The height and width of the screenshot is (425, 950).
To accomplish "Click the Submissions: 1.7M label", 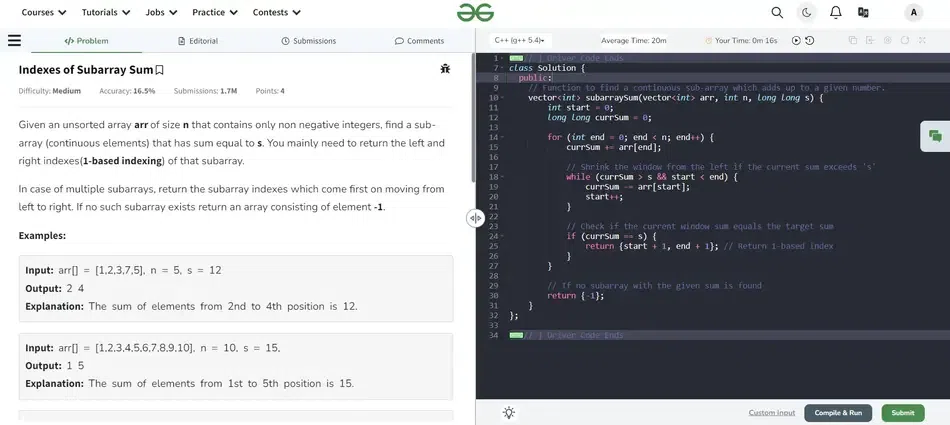I will [205, 91].
